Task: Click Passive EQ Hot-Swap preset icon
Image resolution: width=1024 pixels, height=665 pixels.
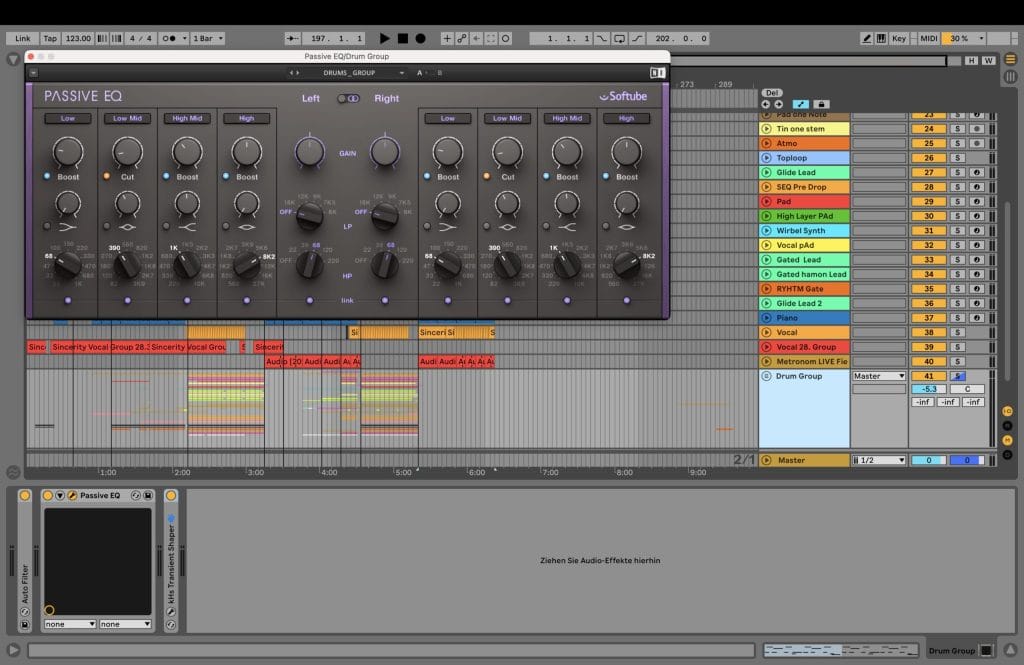Action: pos(136,496)
